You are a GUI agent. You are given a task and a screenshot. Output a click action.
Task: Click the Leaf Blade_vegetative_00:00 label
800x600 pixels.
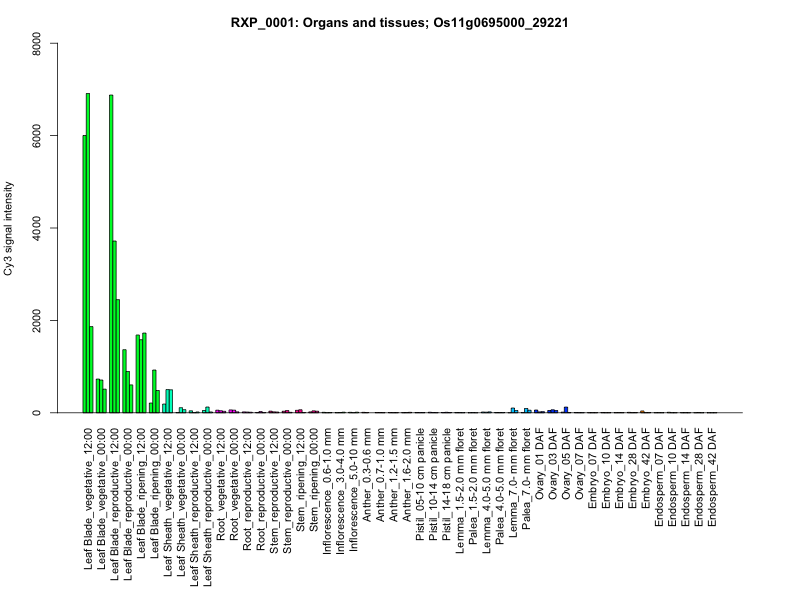point(101,499)
